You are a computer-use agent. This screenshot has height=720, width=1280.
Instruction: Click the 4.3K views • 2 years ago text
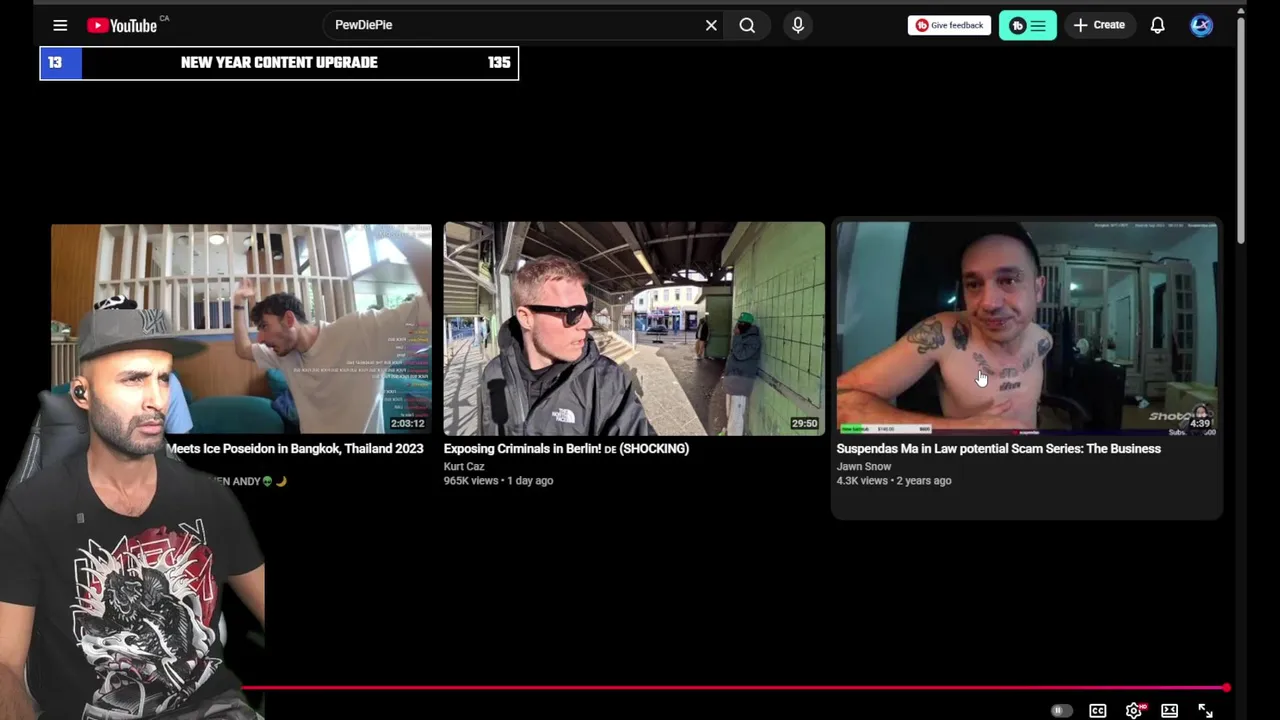click(x=894, y=481)
